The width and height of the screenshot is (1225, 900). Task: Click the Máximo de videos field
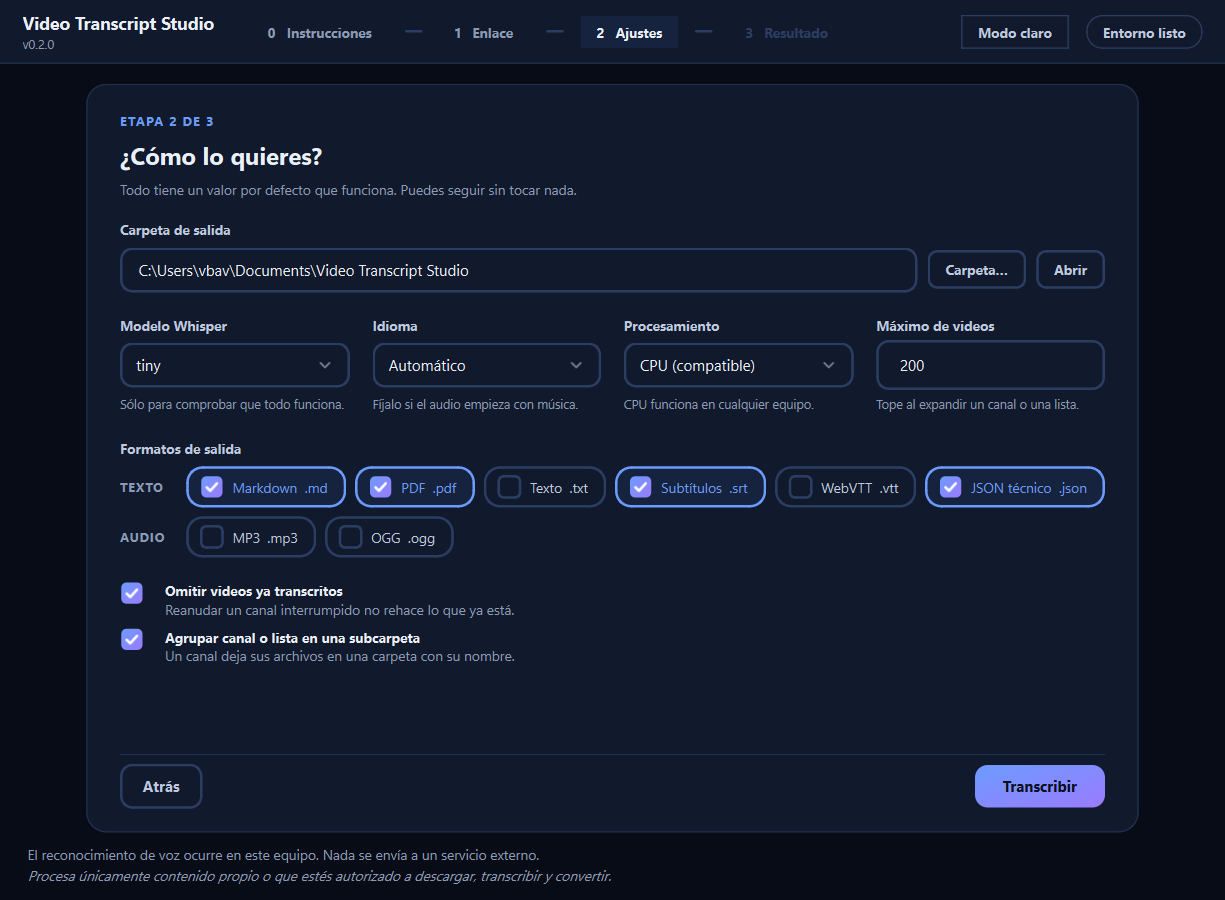pyautogui.click(x=990, y=365)
